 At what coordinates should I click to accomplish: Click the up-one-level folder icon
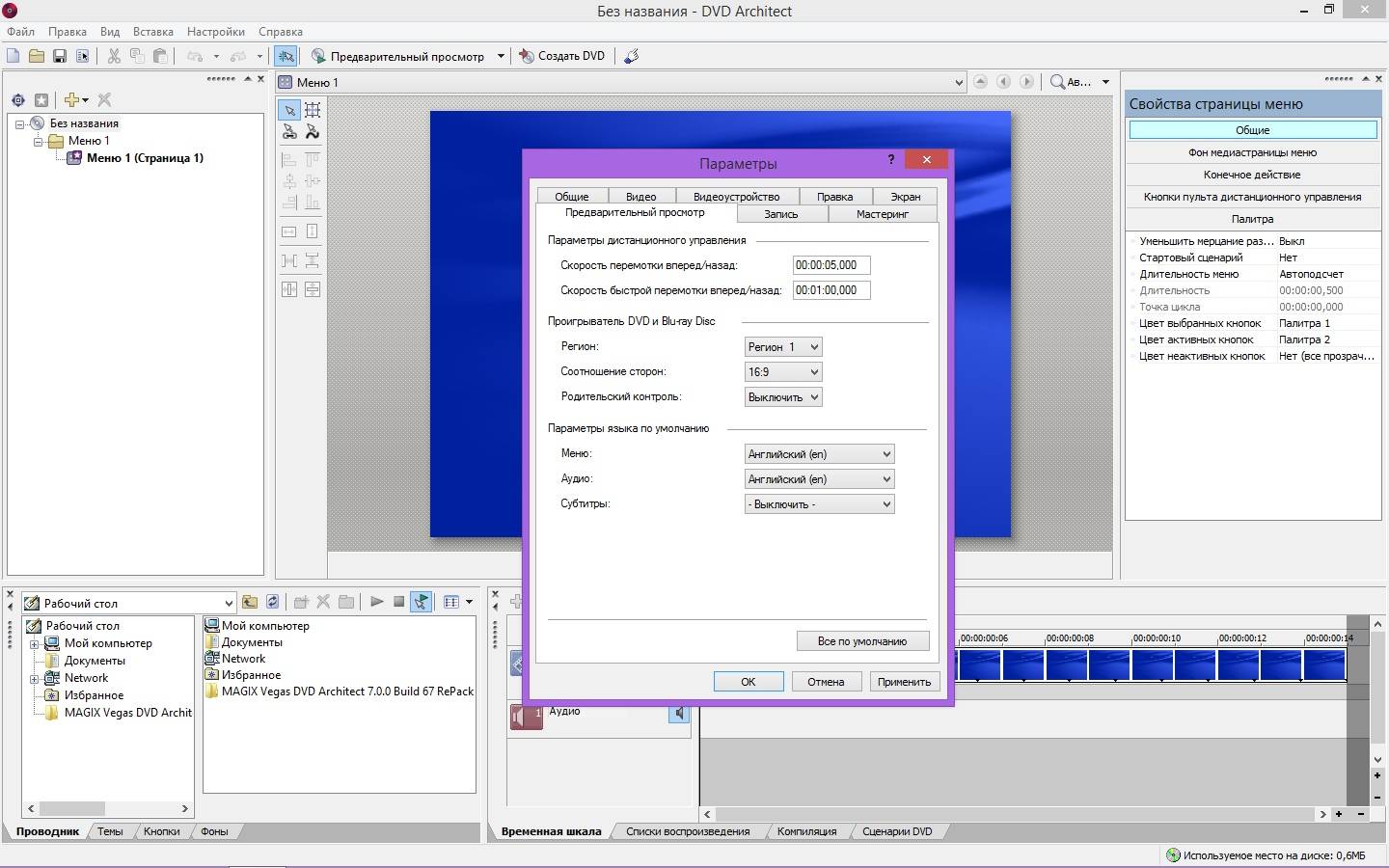pos(250,602)
